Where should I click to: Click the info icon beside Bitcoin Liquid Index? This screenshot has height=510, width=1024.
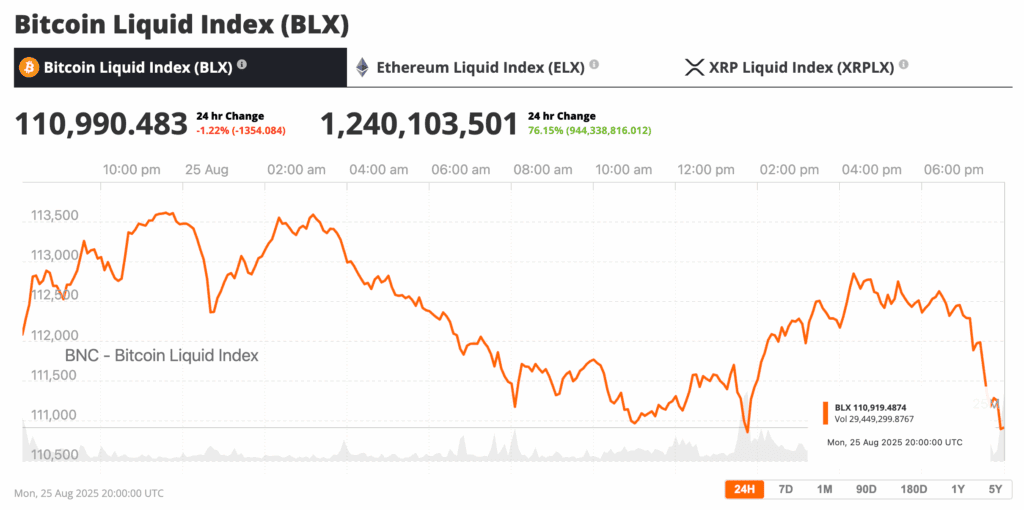(242, 66)
